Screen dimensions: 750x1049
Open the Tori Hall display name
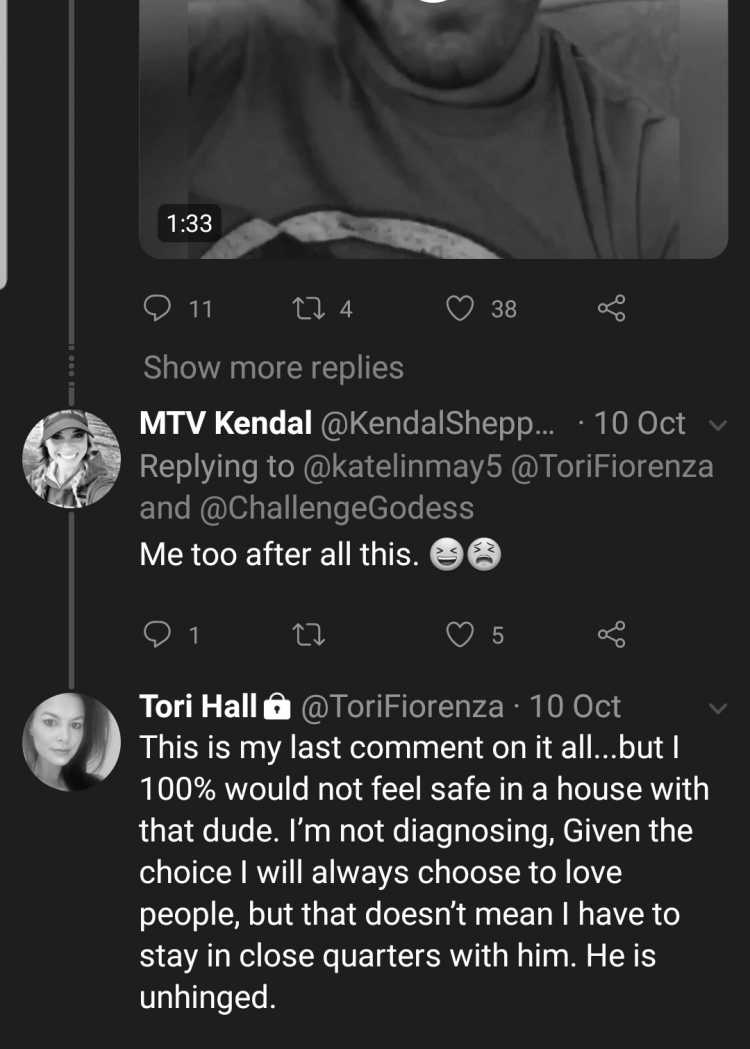click(x=198, y=706)
